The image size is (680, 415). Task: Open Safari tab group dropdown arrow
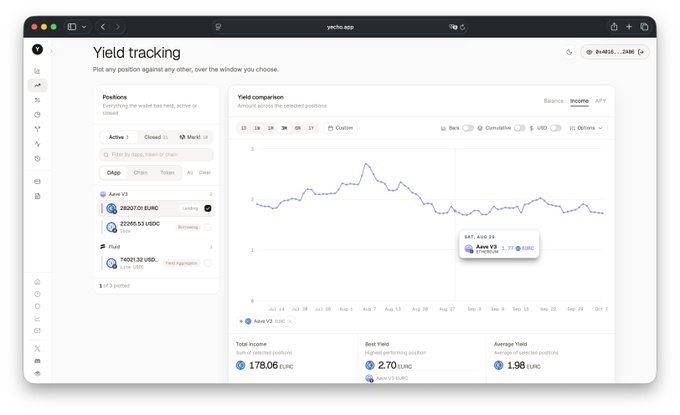point(84,27)
